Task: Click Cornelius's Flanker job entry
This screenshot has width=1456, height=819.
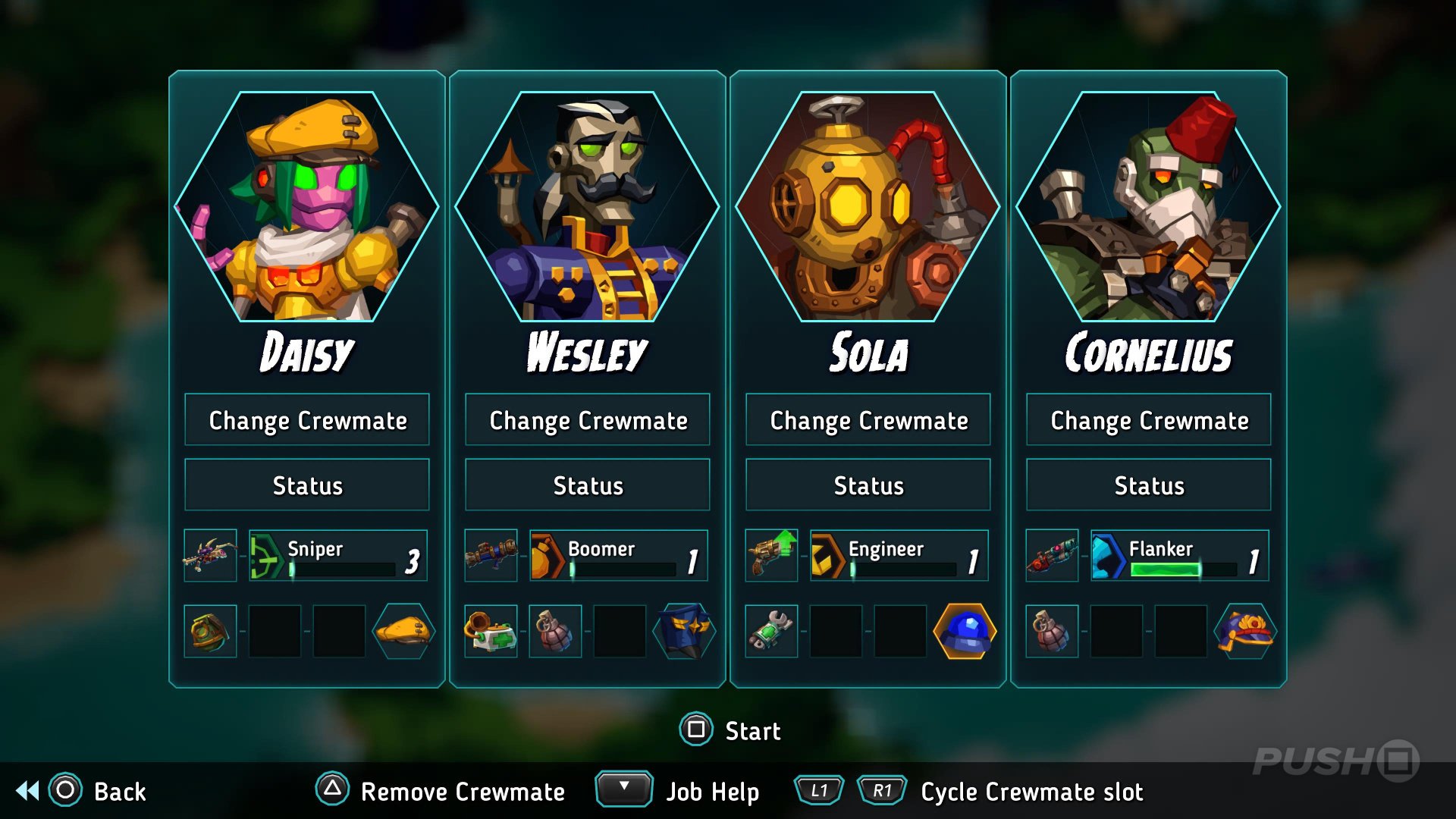Action: pyautogui.click(x=1179, y=556)
